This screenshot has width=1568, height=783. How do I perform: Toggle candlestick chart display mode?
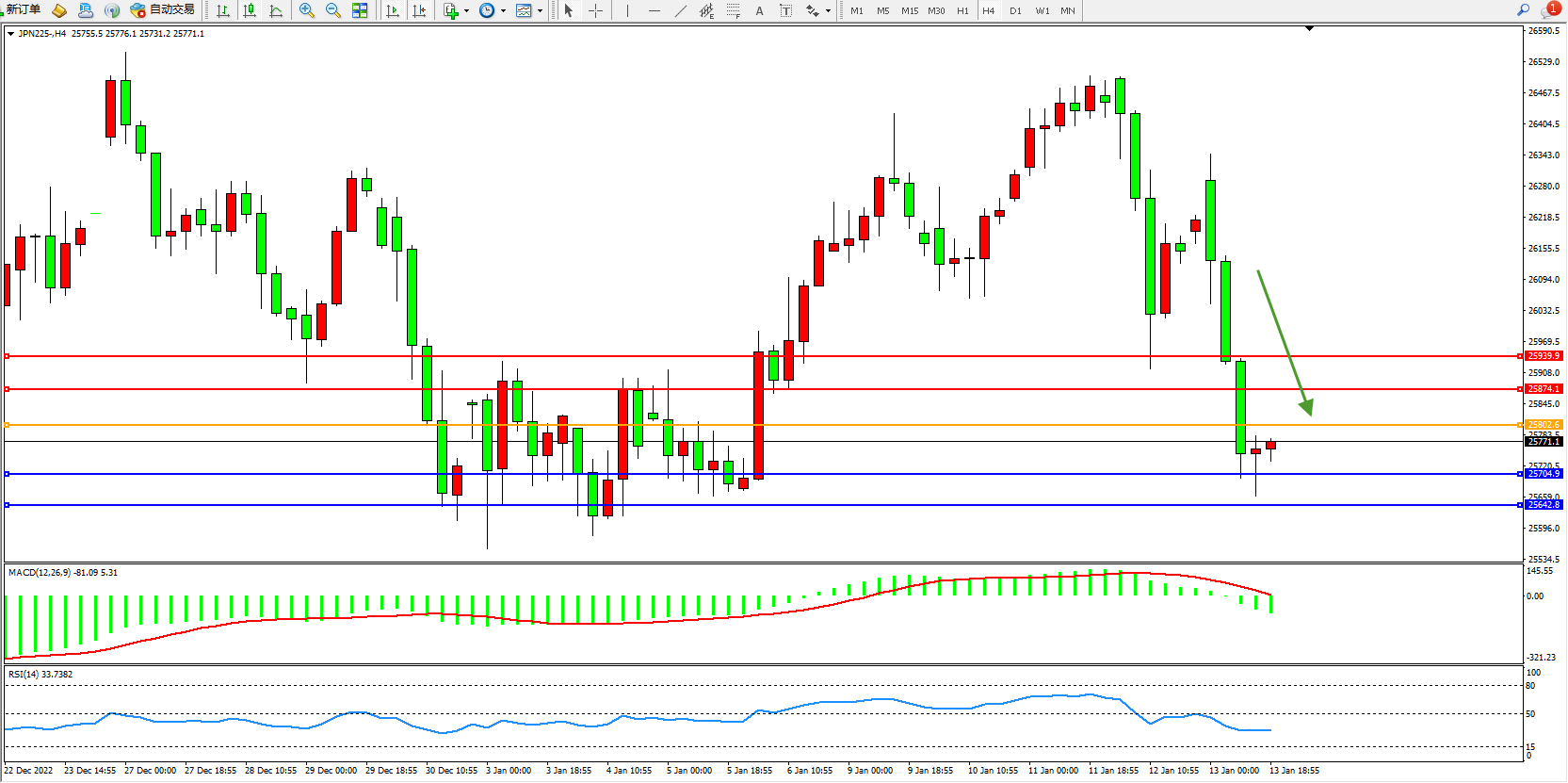tap(250, 10)
